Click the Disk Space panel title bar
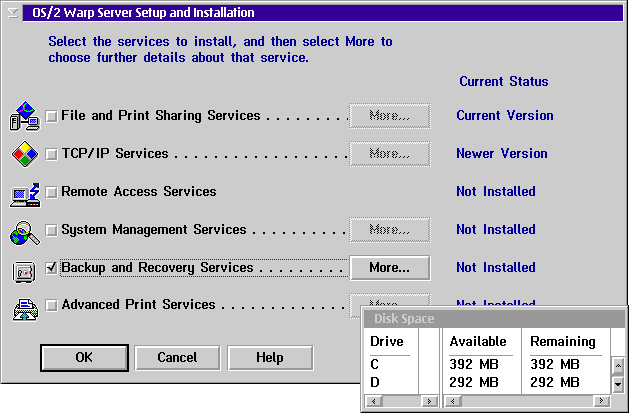The width and height of the screenshot is (629, 413). [x=494, y=319]
